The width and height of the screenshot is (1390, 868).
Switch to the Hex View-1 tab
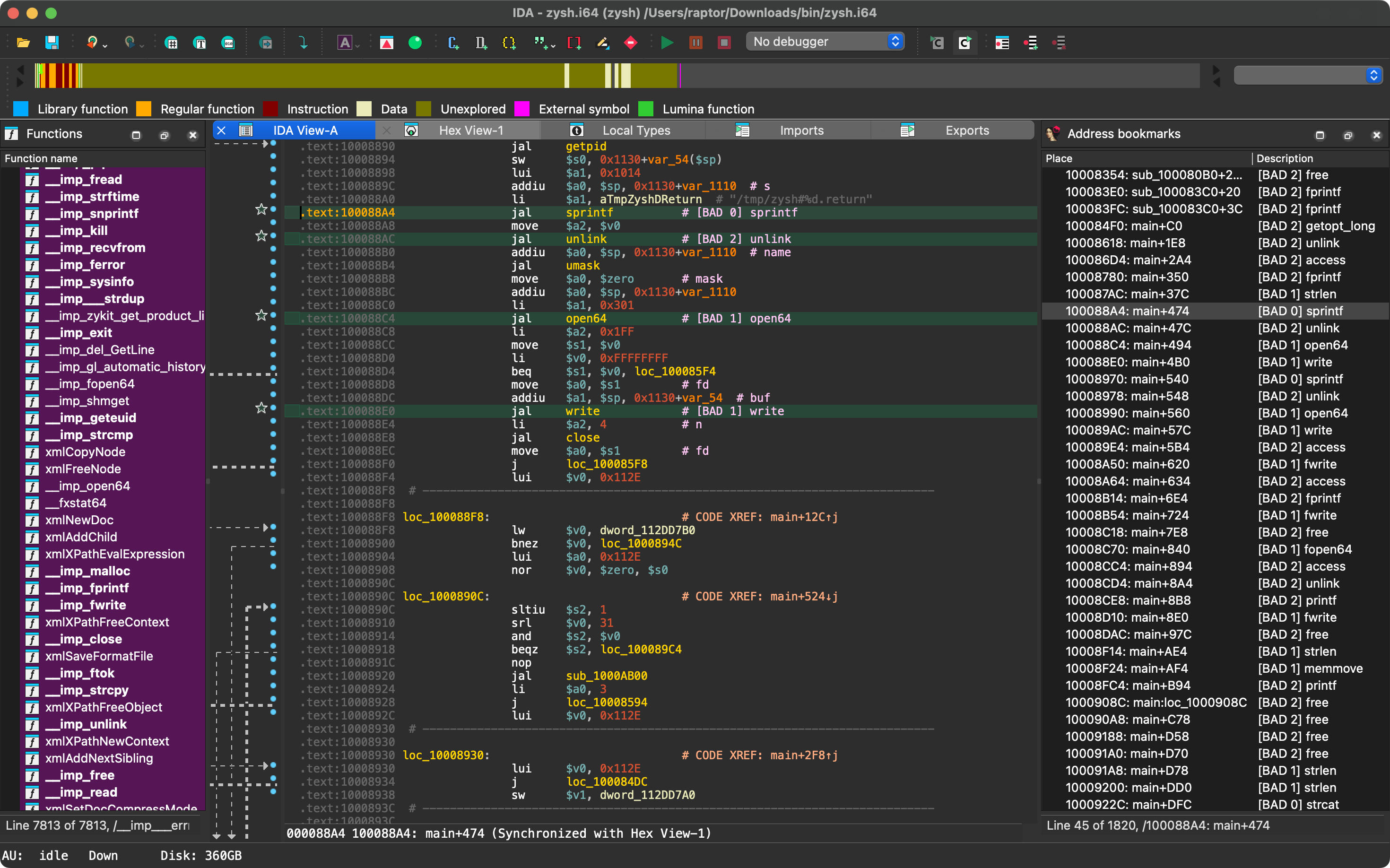pyautogui.click(x=471, y=130)
